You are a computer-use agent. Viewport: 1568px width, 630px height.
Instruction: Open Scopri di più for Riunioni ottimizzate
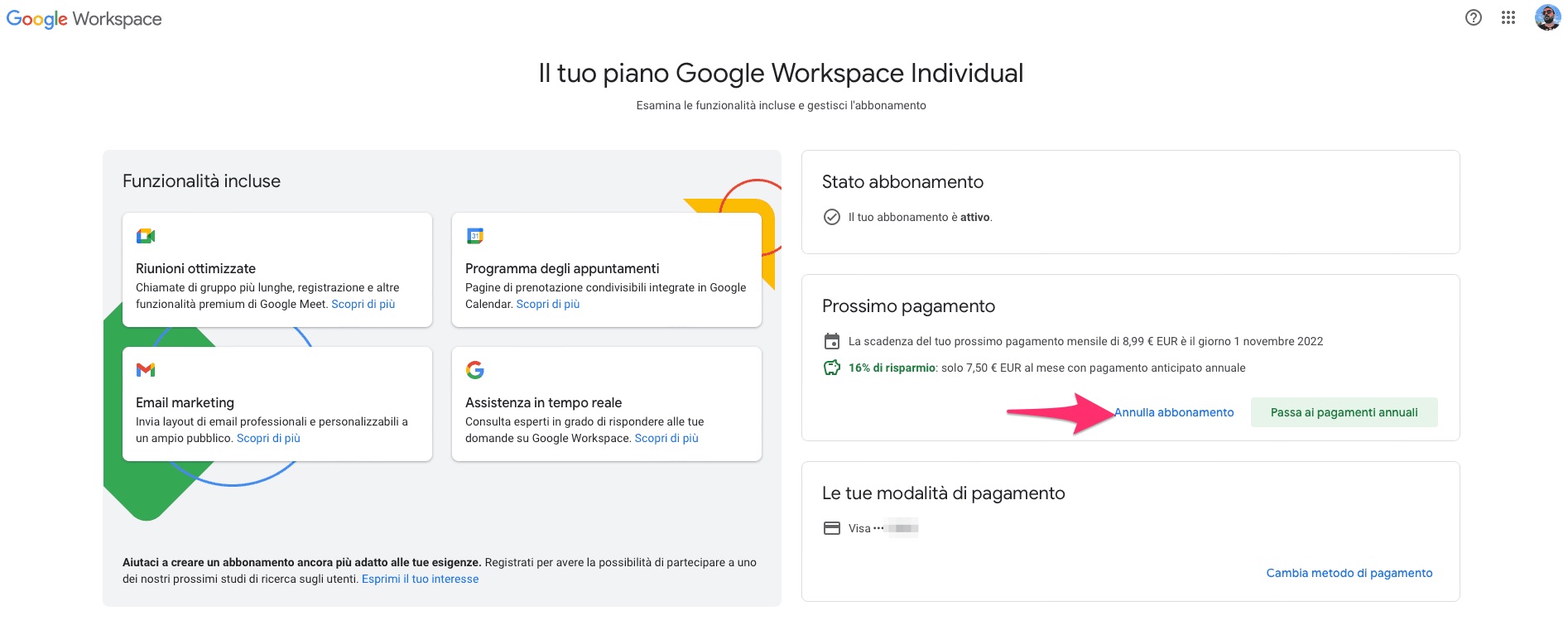[x=363, y=304]
